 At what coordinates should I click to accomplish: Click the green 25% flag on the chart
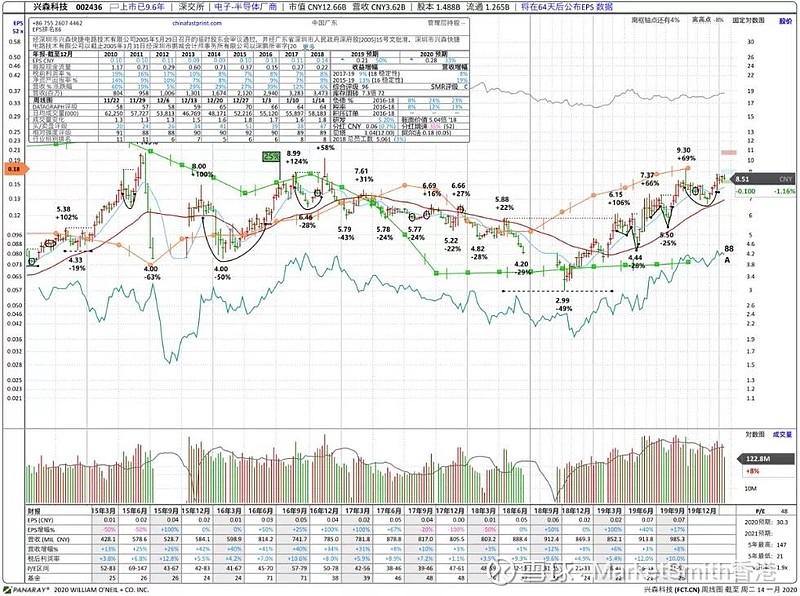[x=271, y=157]
